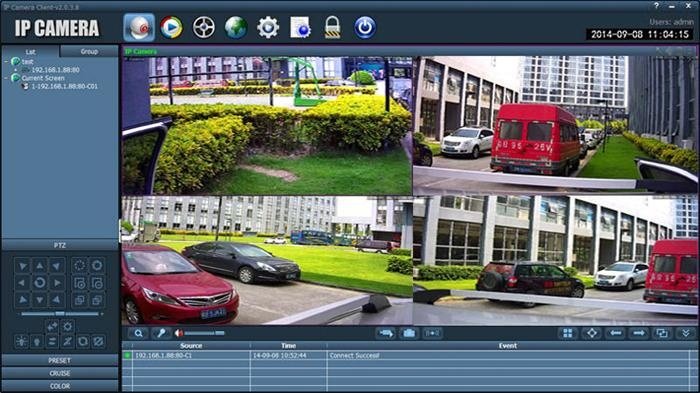
Task: Click the full-screen crosshair icon
Action: 592,333
